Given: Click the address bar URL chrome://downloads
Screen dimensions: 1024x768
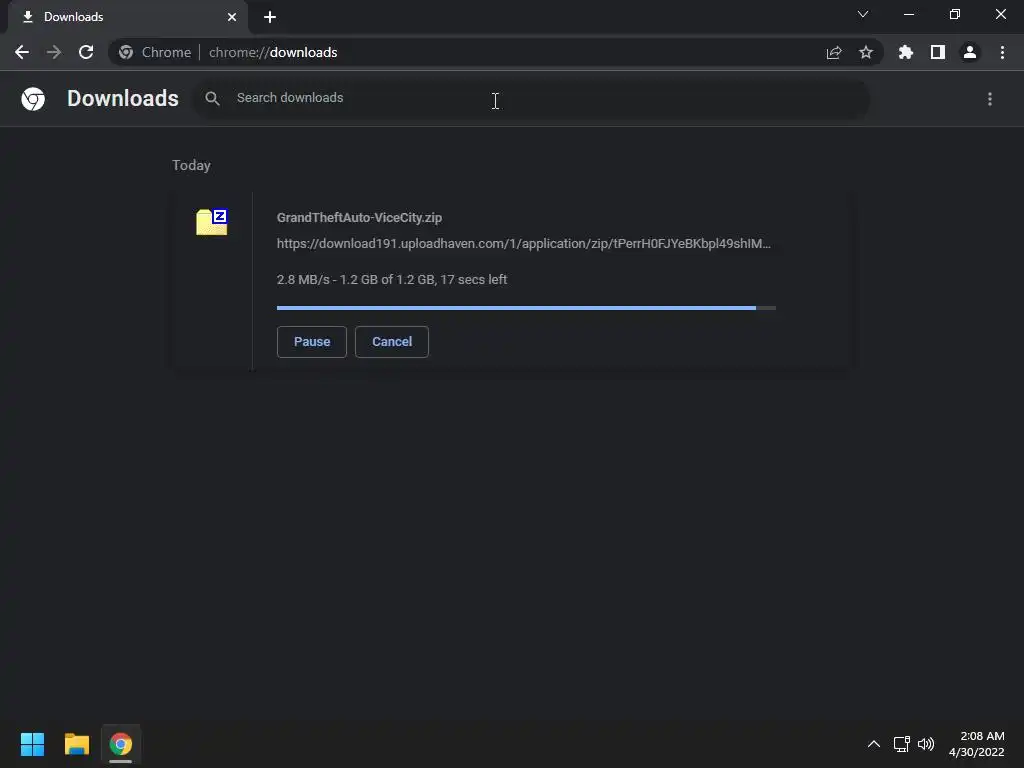Looking at the screenshot, I should [273, 52].
